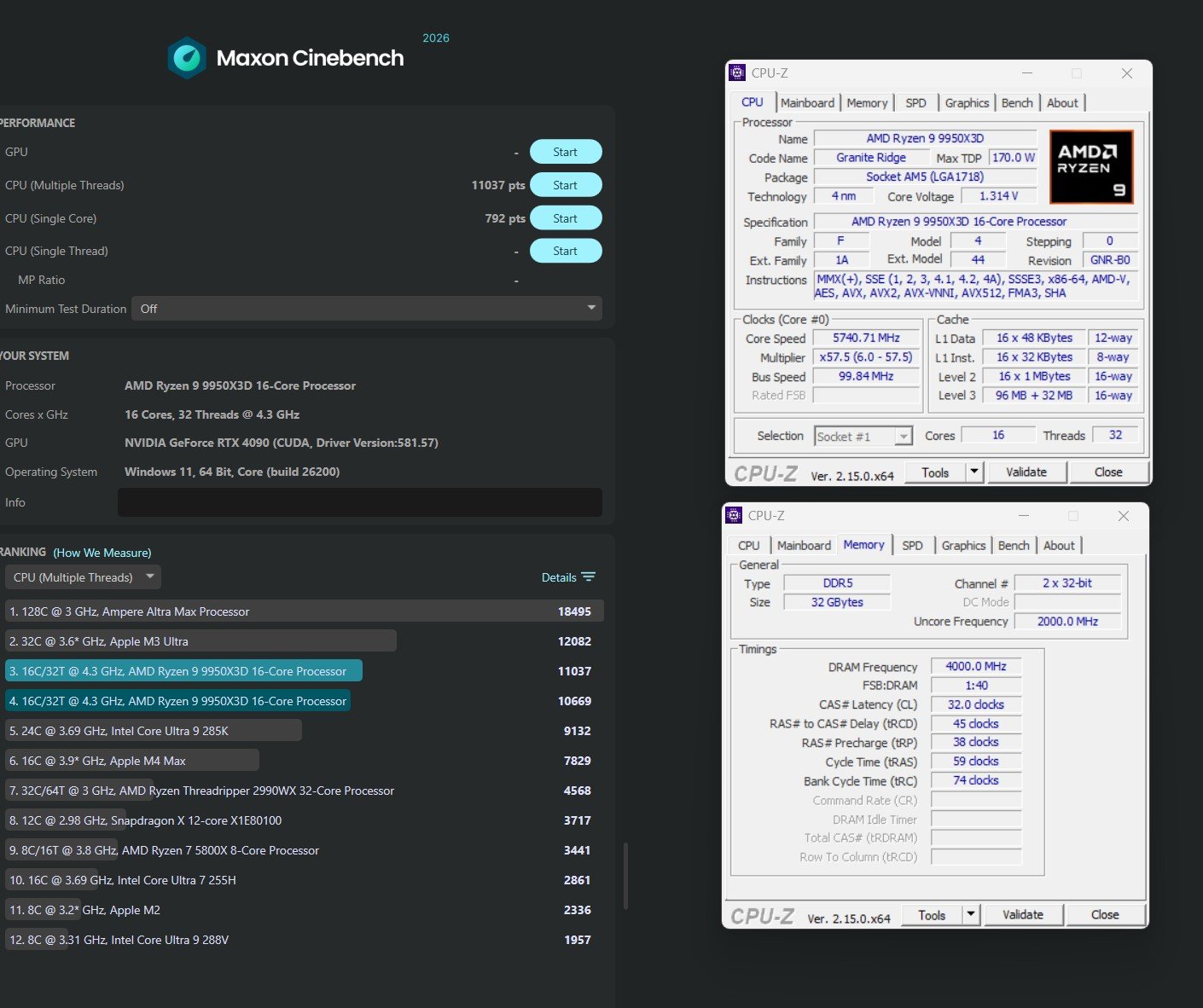Image resolution: width=1203 pixels, height=1008 pixels.
Task: Start the CPU (Multiple Threads) test
Action: [x=566, y=185]
